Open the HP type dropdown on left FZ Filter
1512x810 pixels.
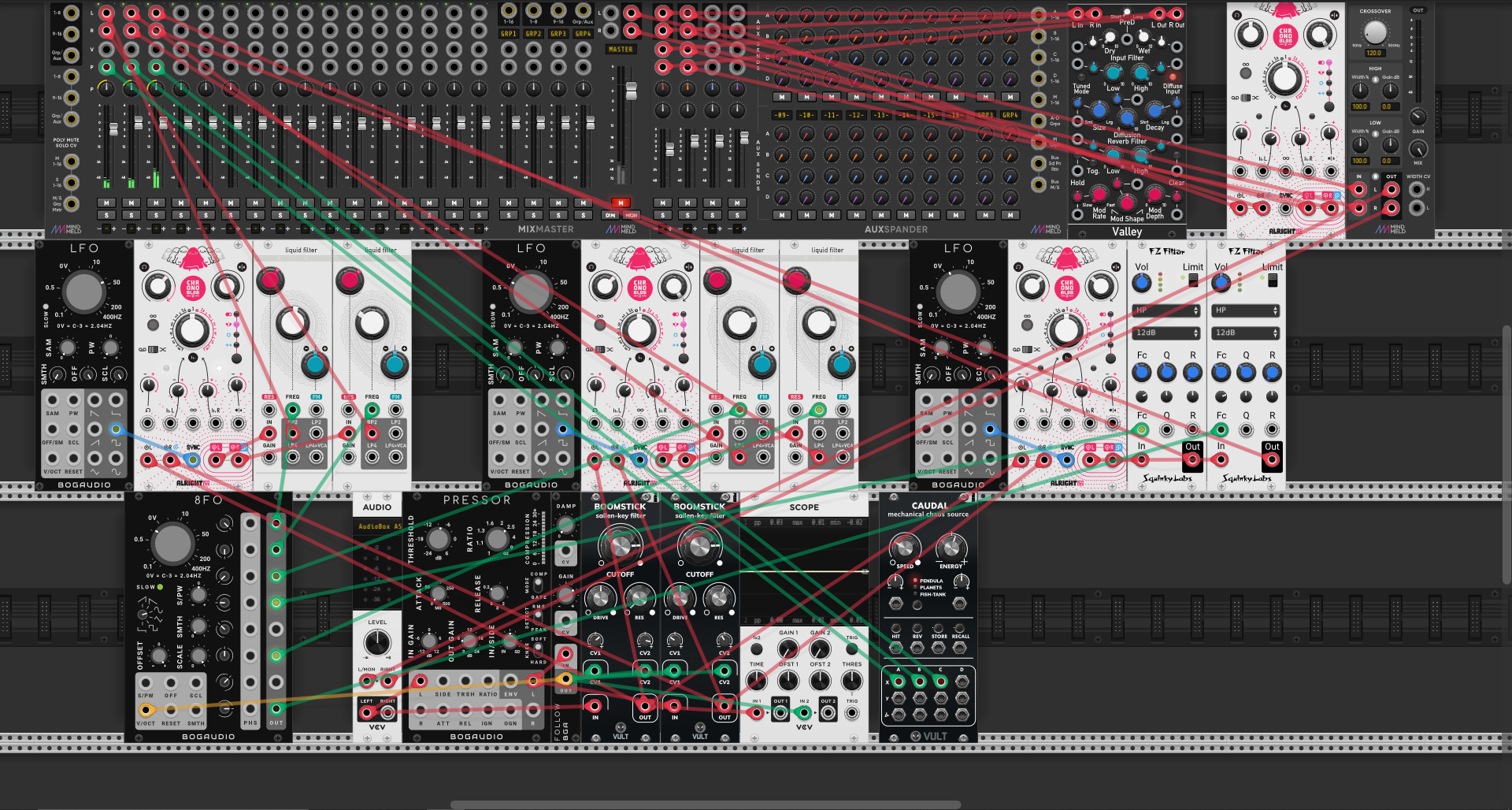1166,310
